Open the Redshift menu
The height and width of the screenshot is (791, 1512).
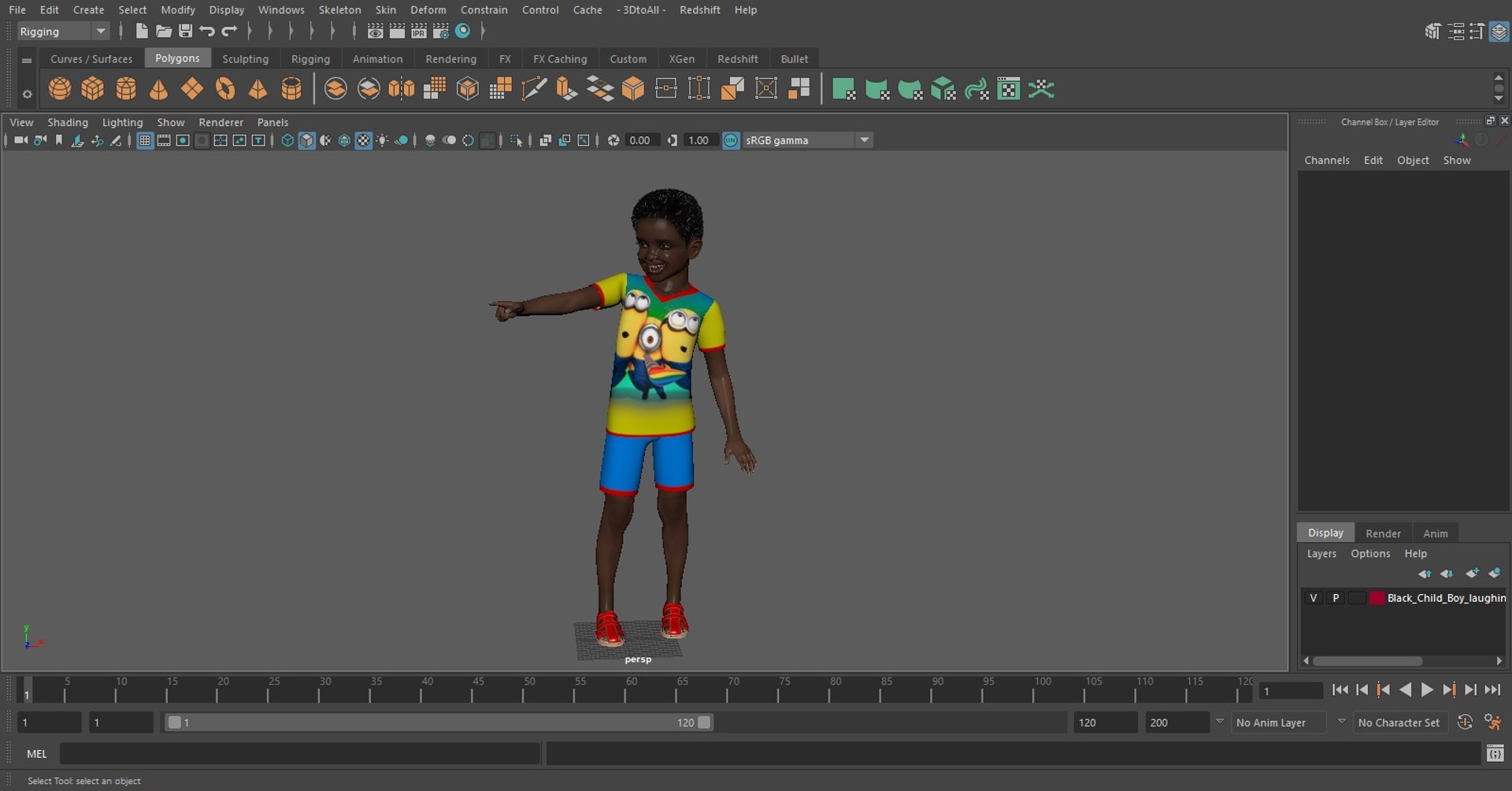[x=699, y=9]
